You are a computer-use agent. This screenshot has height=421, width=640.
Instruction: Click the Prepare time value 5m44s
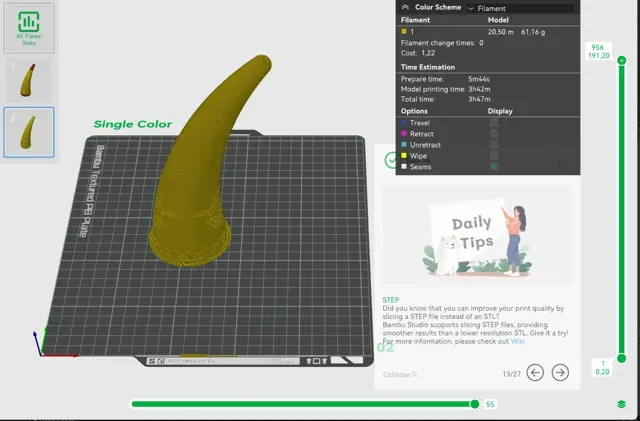coord(479,79)
